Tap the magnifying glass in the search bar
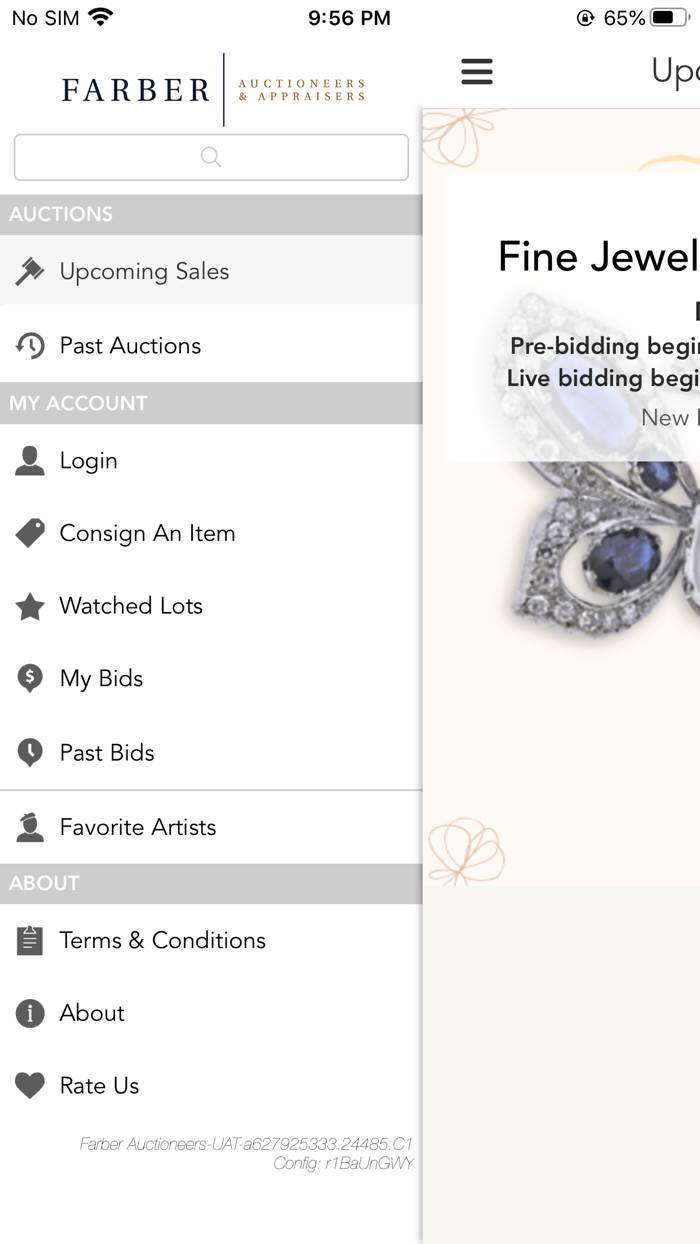This screenshot has width=700, height=1244. pos(210,157)
